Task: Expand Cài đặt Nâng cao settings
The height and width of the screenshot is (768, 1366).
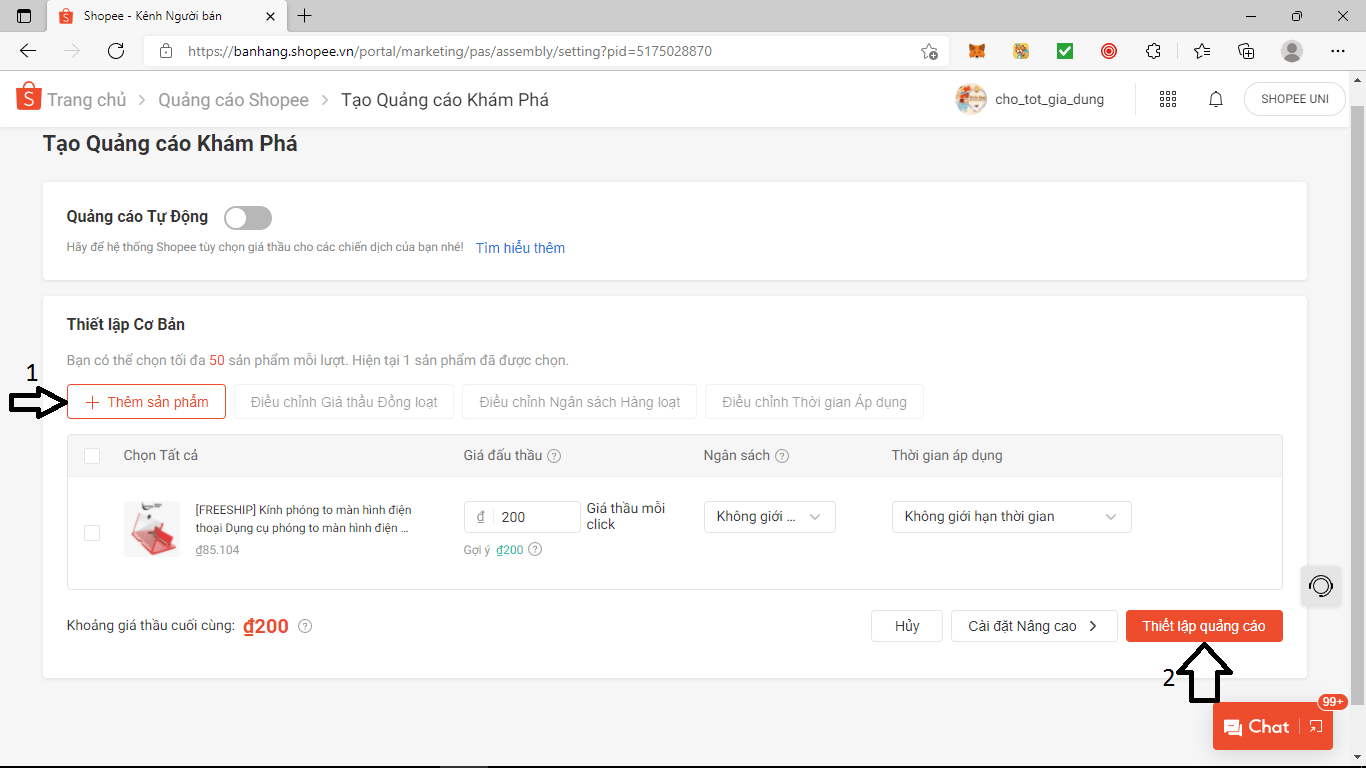Action: (1033, 626)
